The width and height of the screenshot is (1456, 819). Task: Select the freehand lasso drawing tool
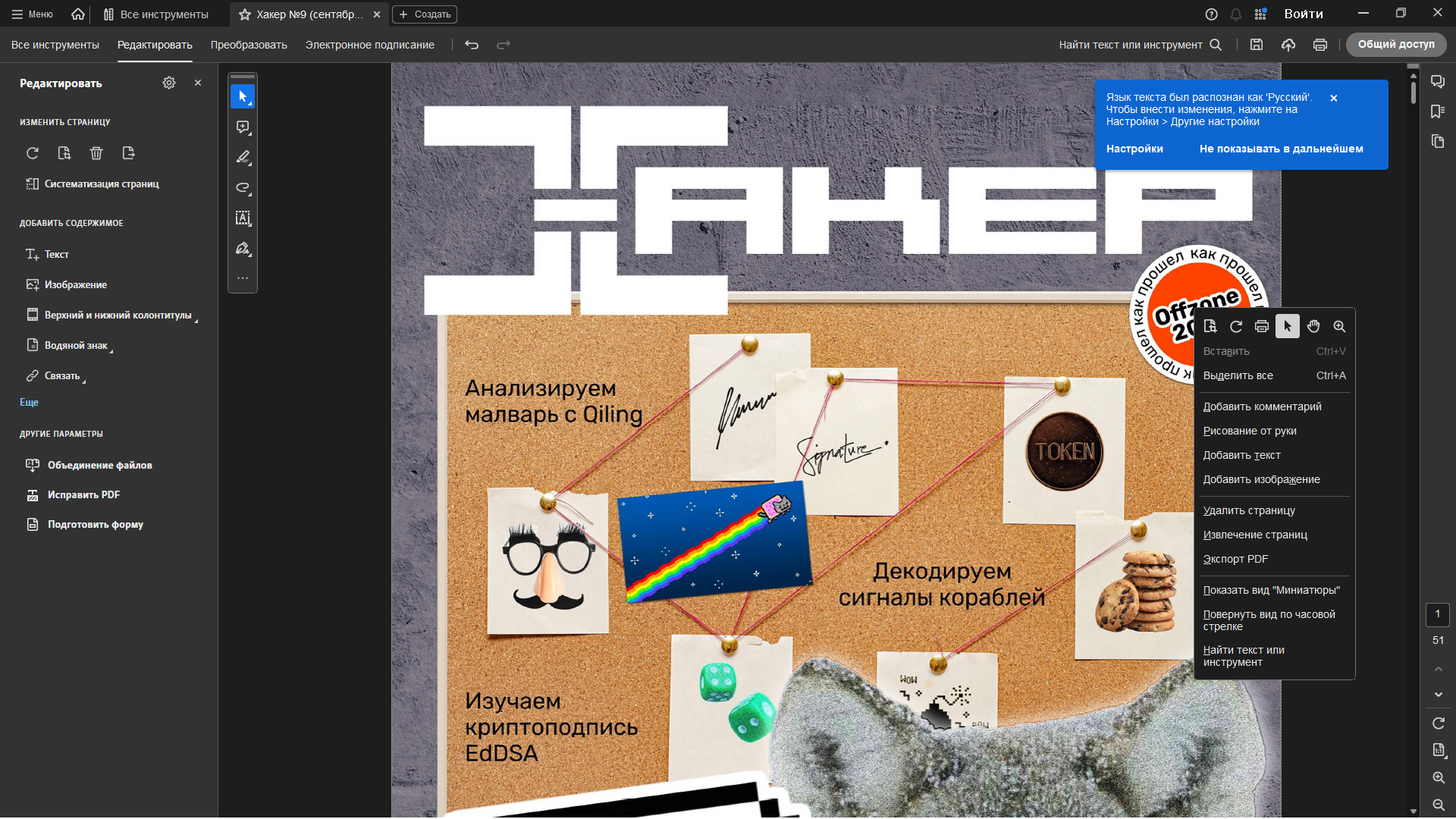243,187
